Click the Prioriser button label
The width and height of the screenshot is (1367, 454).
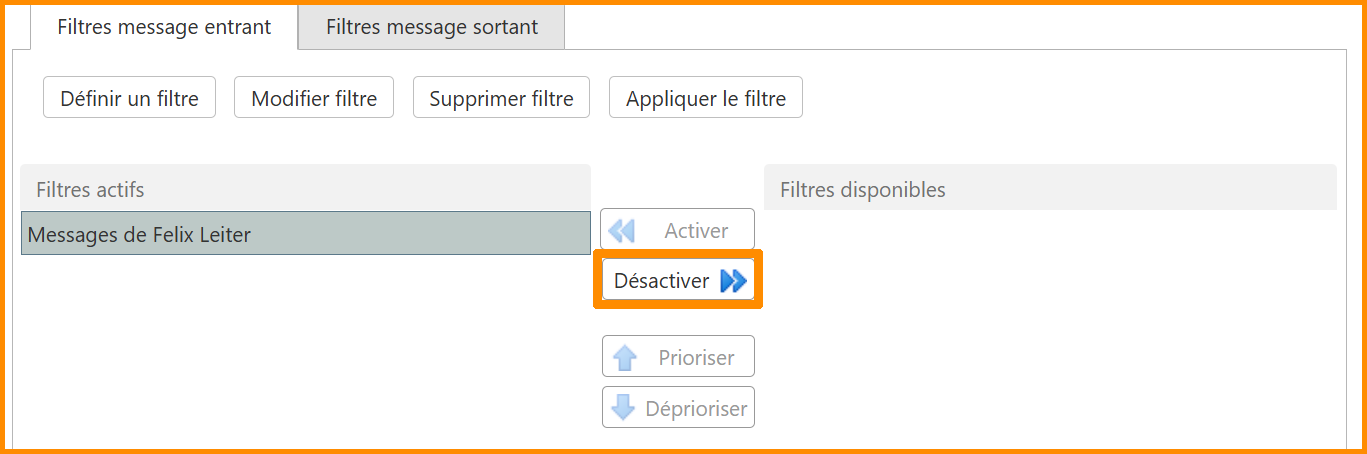(x=696, y=358)
